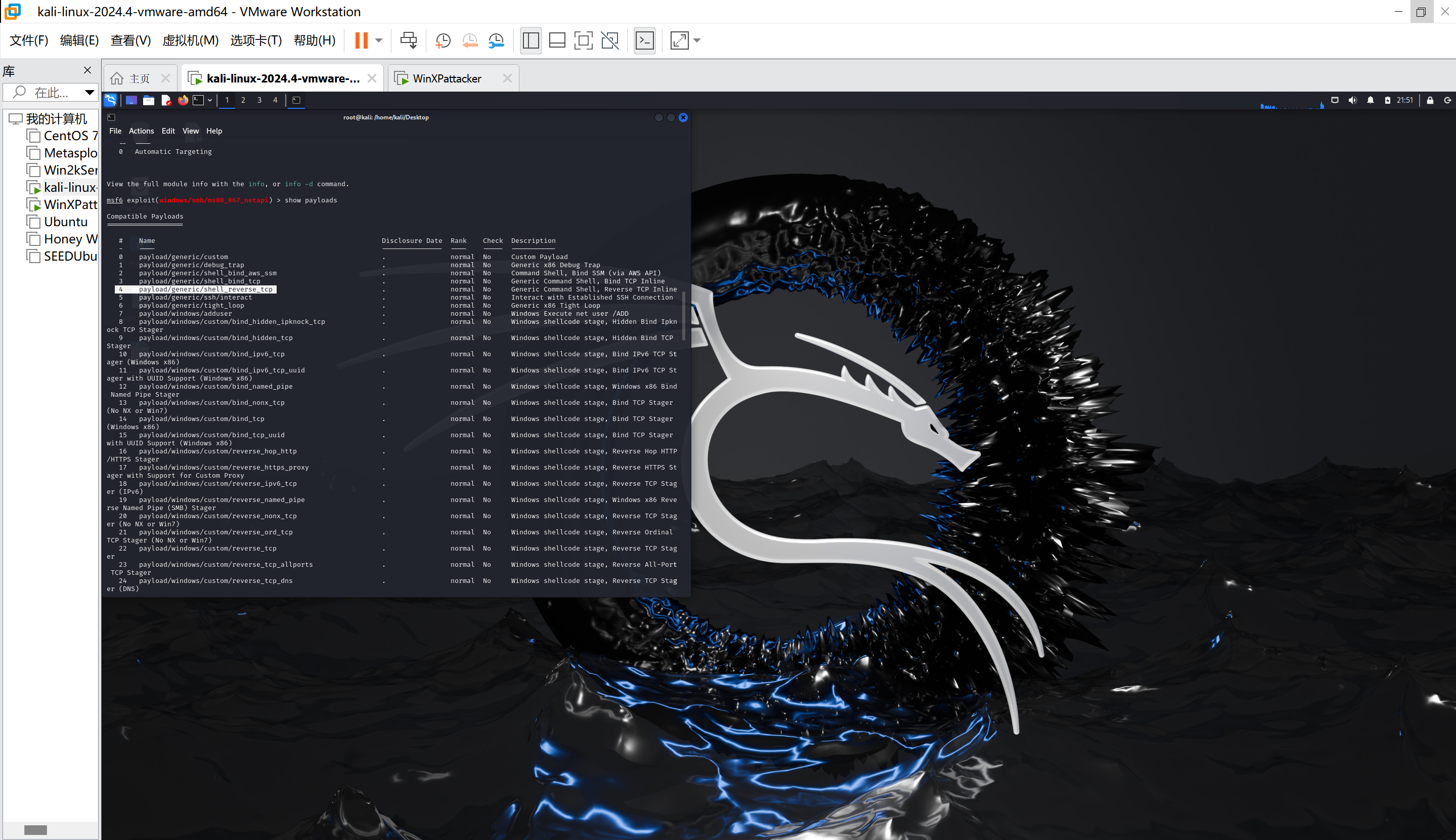Launch Firefox from the Kali panel

pyautogui.click(x=183, y=100)
